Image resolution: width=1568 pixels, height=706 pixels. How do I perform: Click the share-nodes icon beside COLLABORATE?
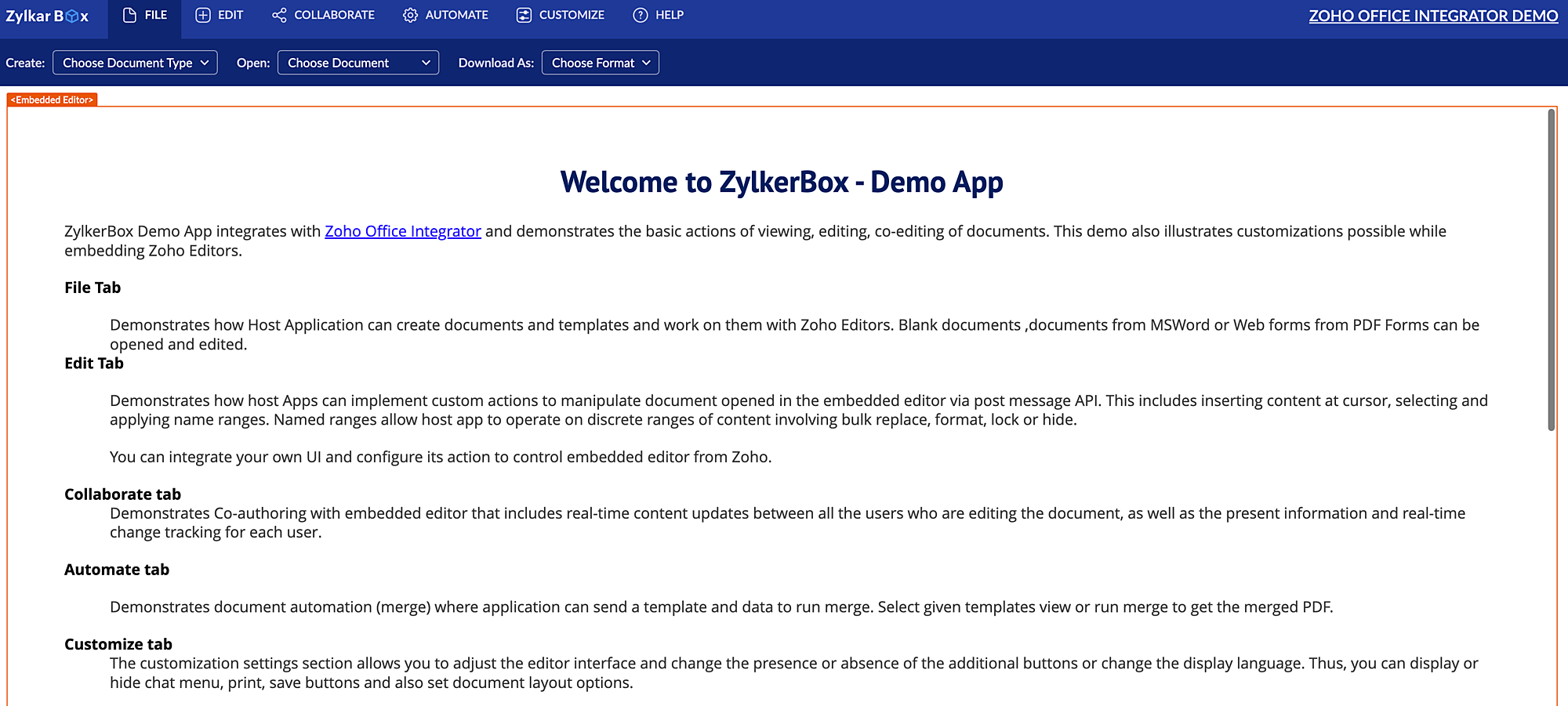pyautogui.click(x=279, y=15)
